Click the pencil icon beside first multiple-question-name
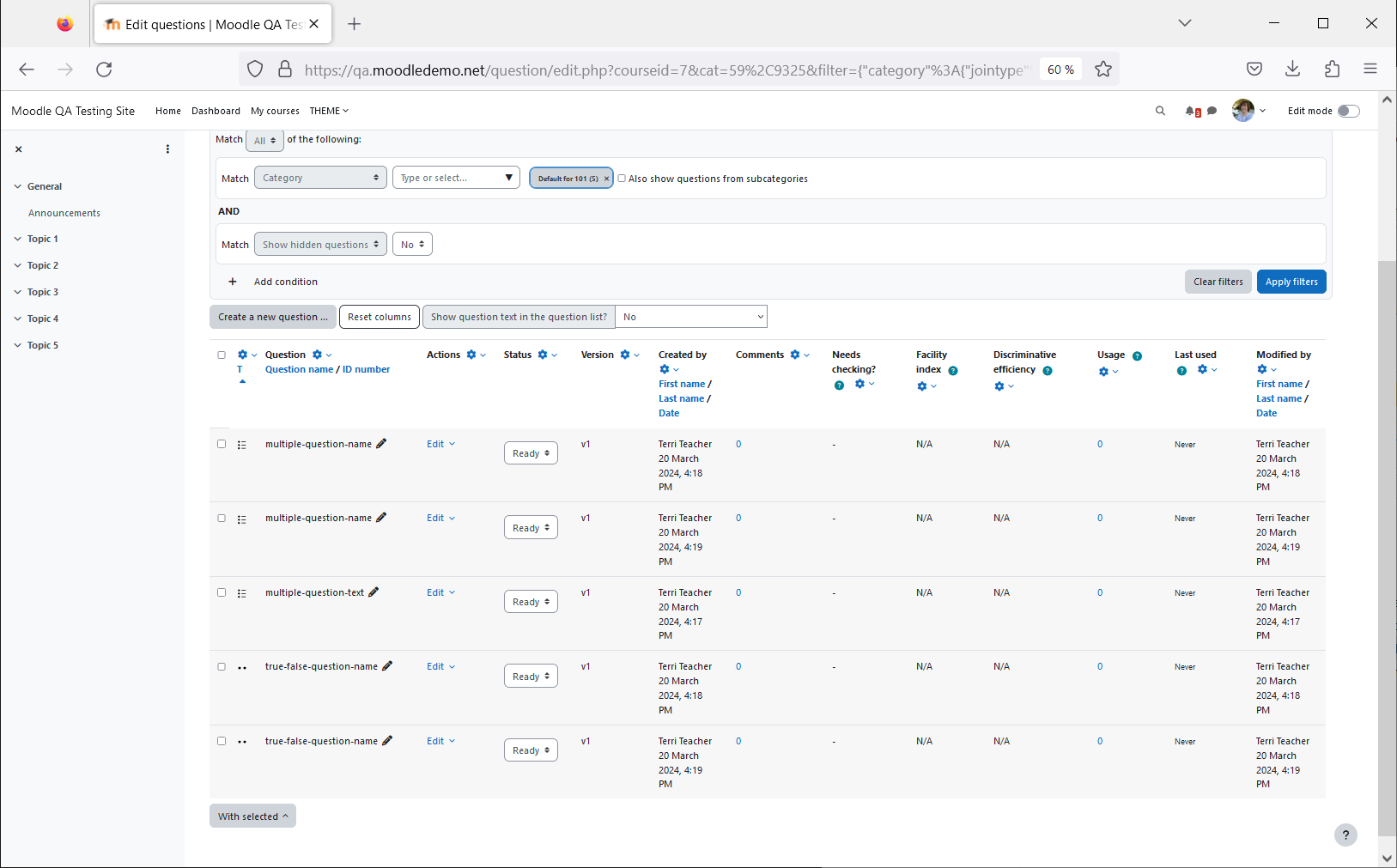This screenshot has height=868, width=1397. point(381,443)
